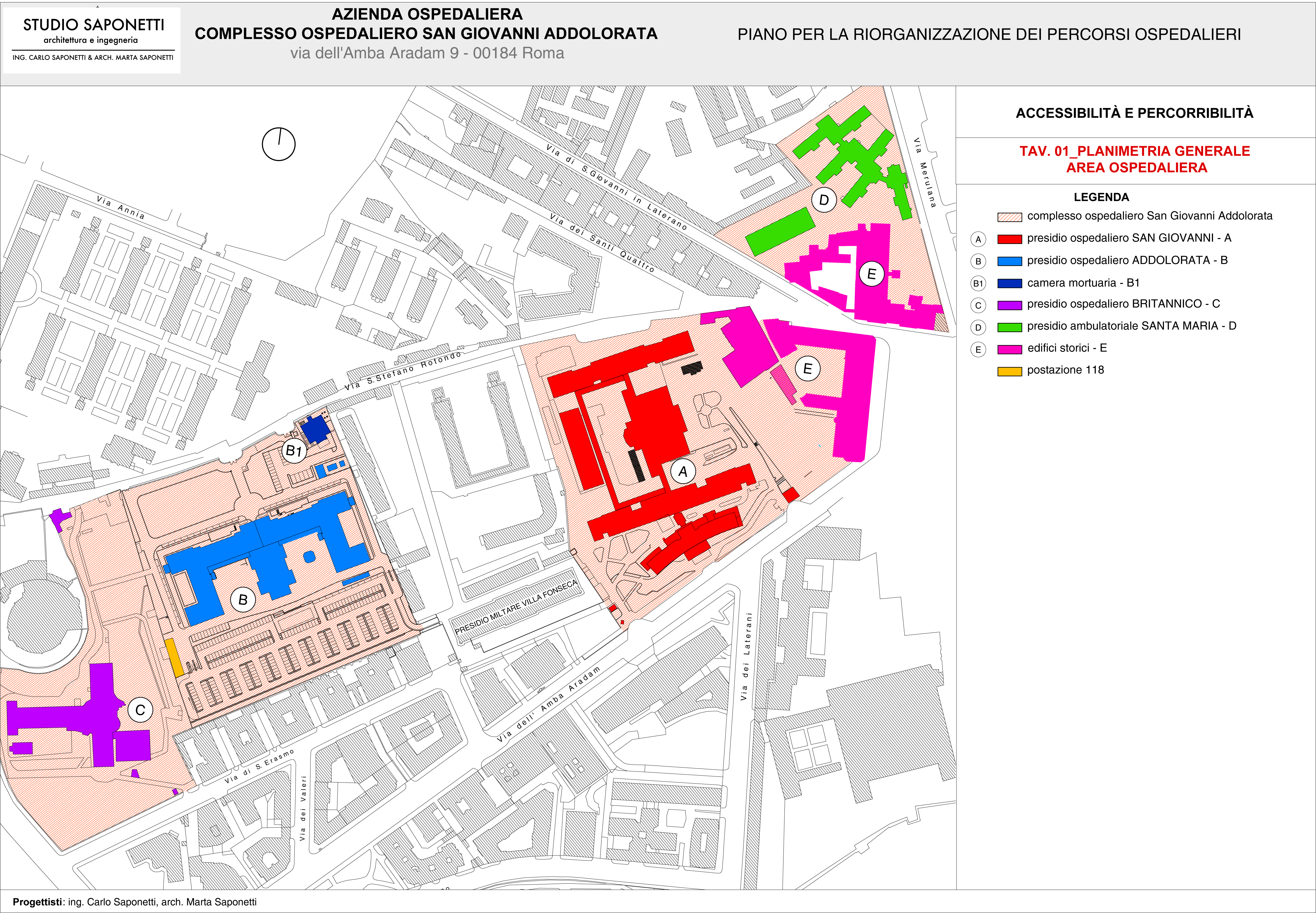1316x913 pixels.
Task: Click the circled D symbol in the legend
Action: (x=978, y=327)
